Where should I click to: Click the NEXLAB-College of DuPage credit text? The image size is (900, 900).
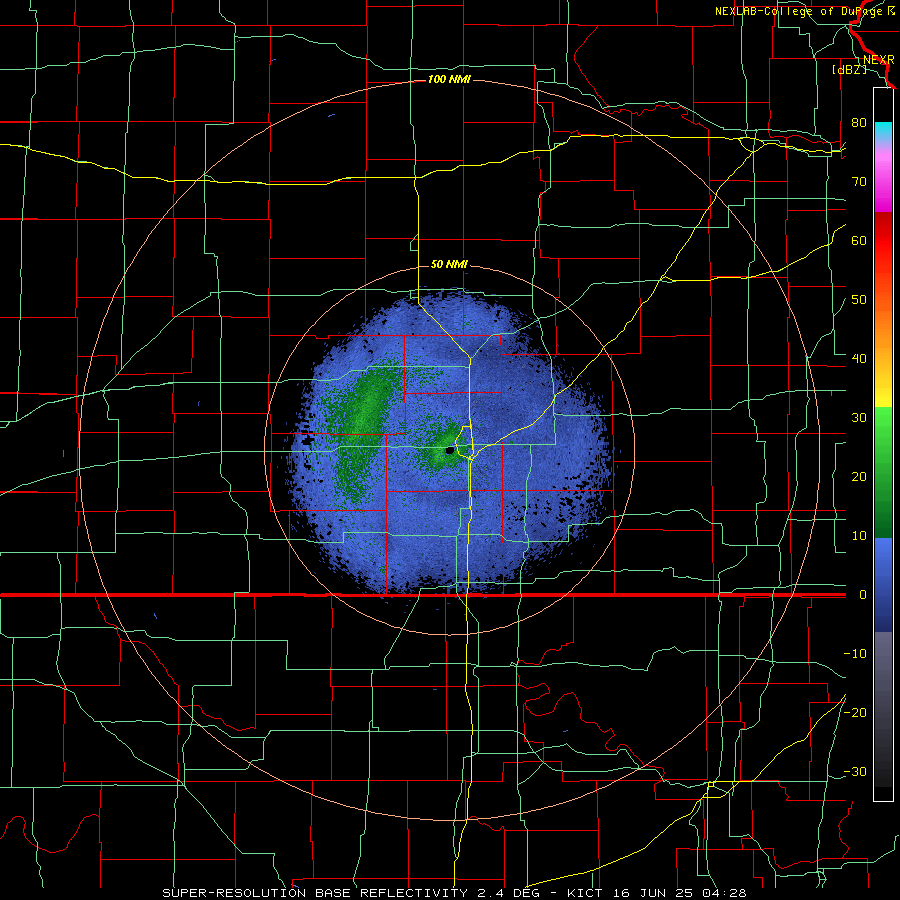[804, 11]
